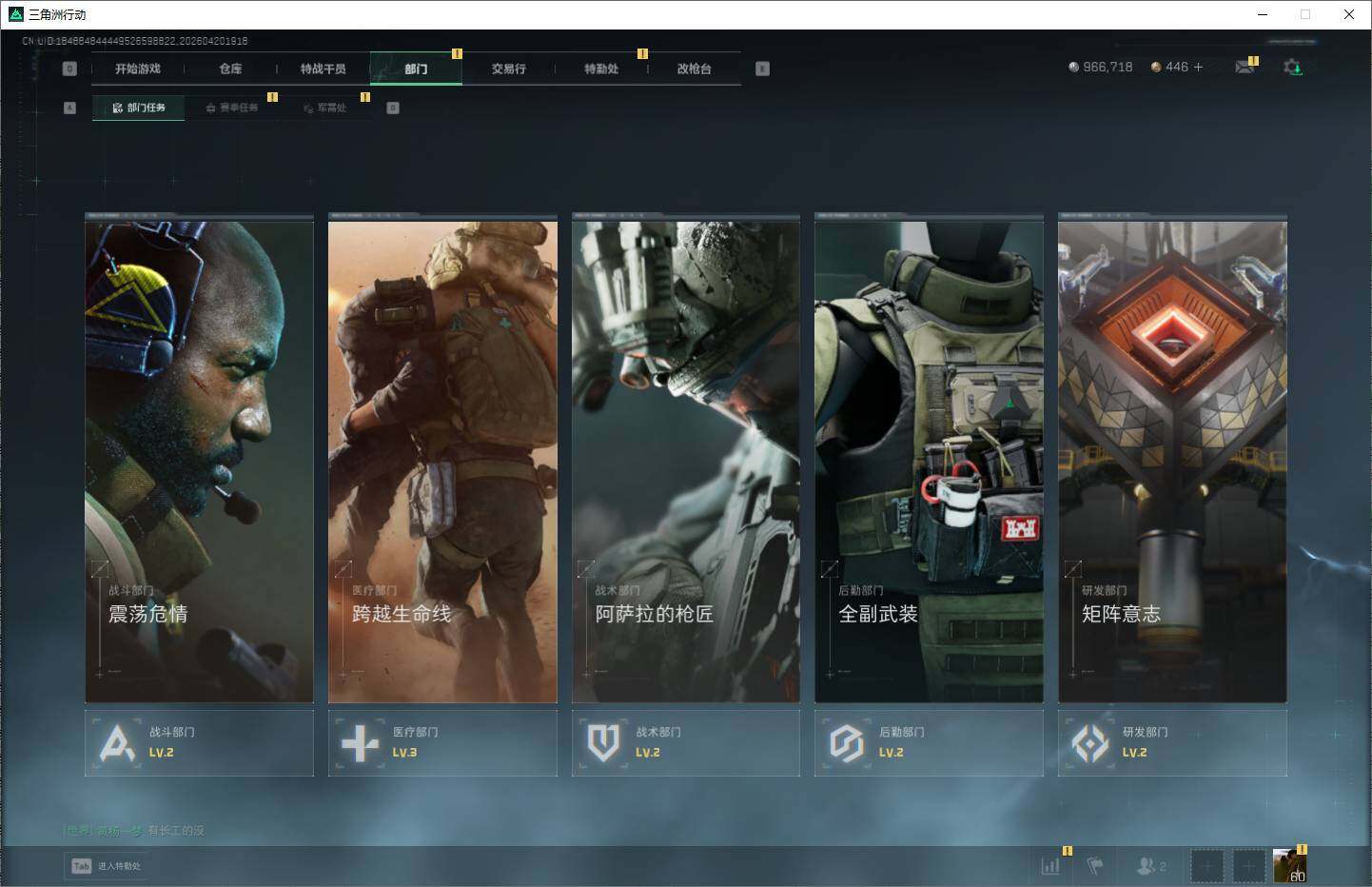The height and width of the screenshot is (887, 1372).
Task: Click the 研发部门 diamond emblem icon
Action: 1090,742
